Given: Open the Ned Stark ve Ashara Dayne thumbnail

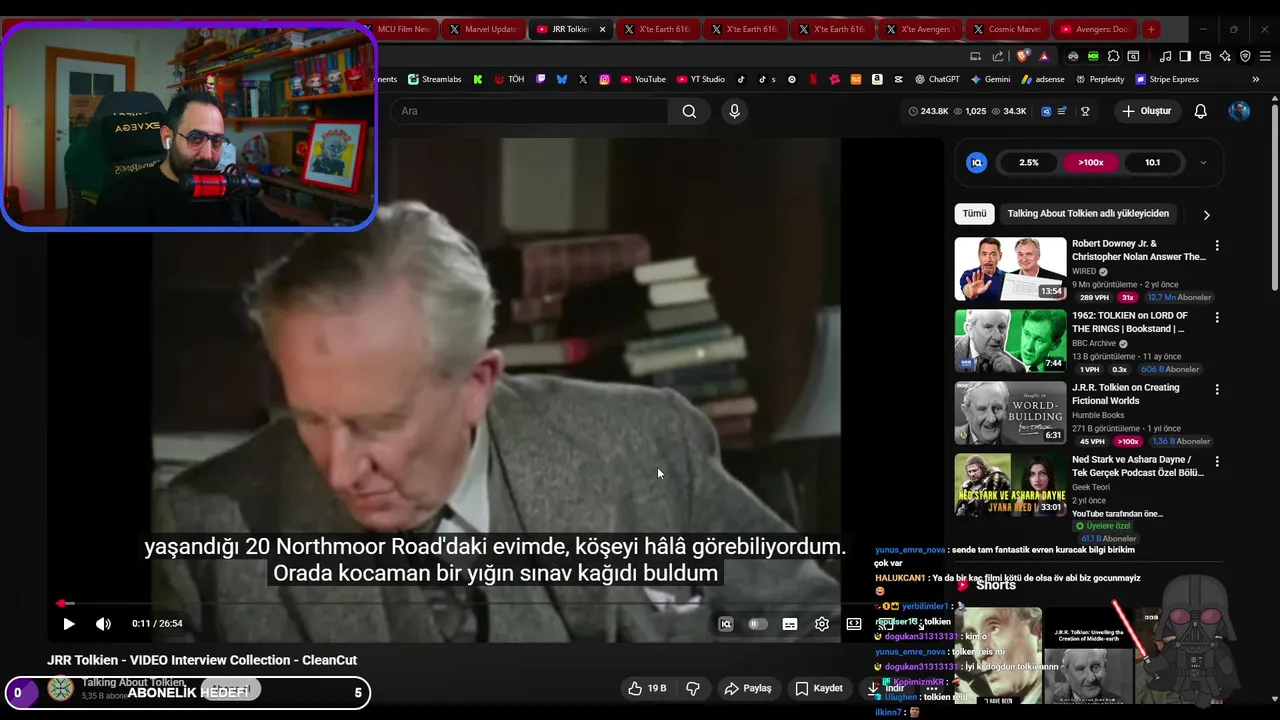Looking at the screenshot, I should tap(1010, 485).
